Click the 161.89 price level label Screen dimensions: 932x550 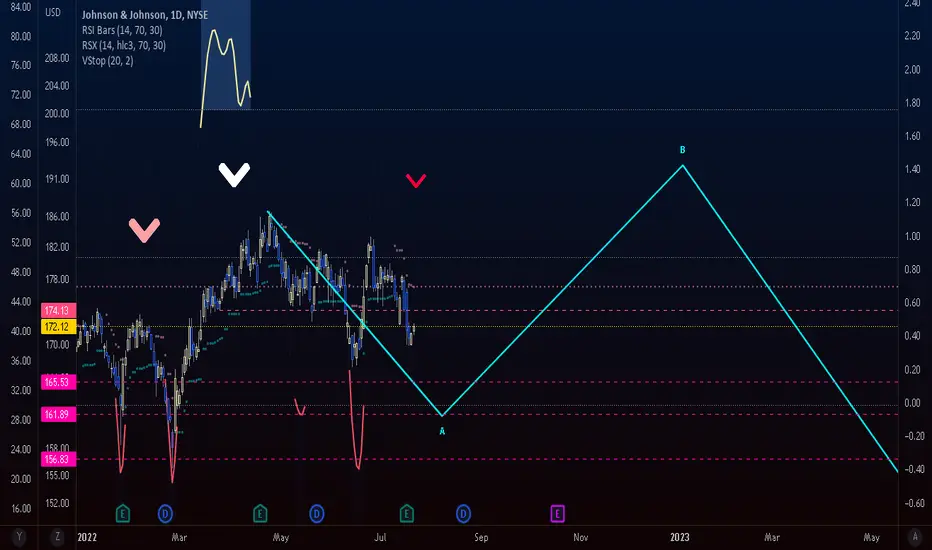point(58,414)
